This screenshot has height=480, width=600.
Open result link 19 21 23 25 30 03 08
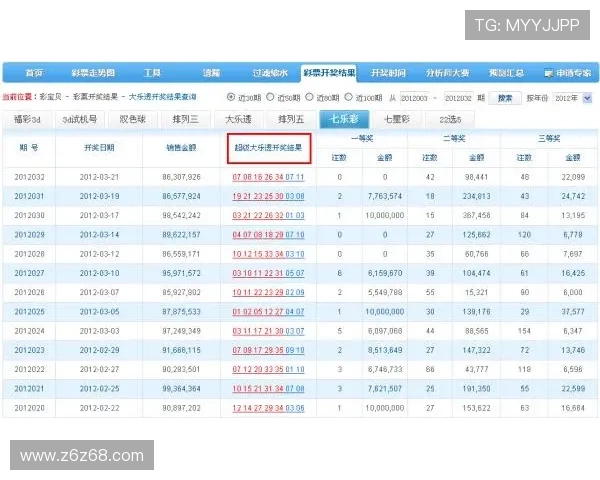268,197
